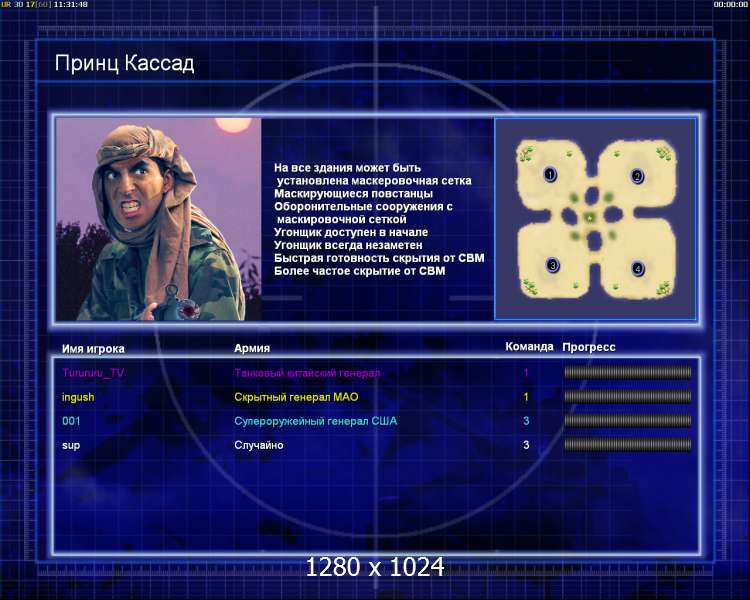Click Turururu_TV's loading progress bar
The height and width of the screenshot is (600, 750).
click(x=628, y=373)
